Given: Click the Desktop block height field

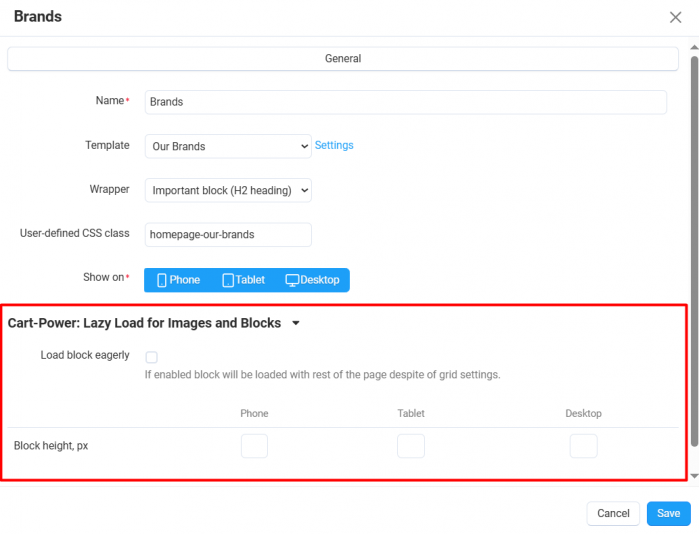Looking at the screenshot, I should coord(583,446).
